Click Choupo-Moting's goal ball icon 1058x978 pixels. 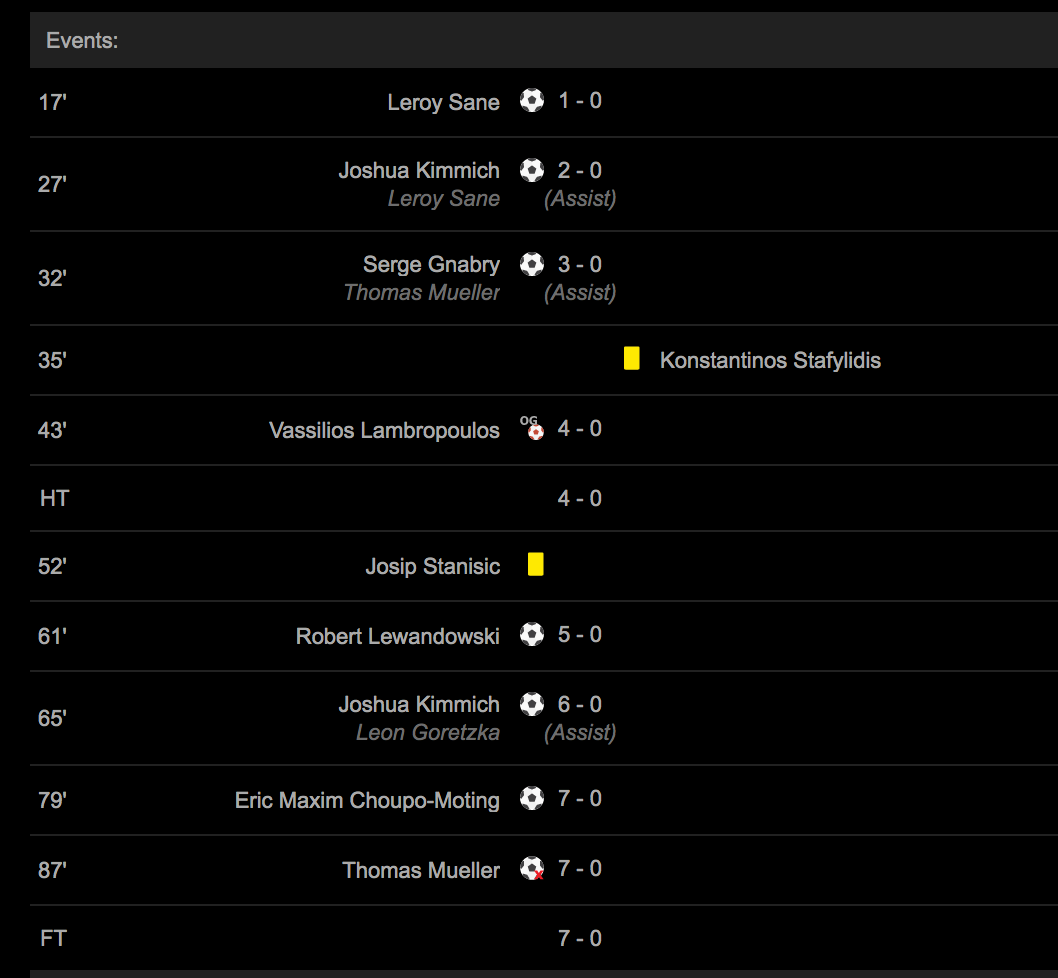[532, 798]
